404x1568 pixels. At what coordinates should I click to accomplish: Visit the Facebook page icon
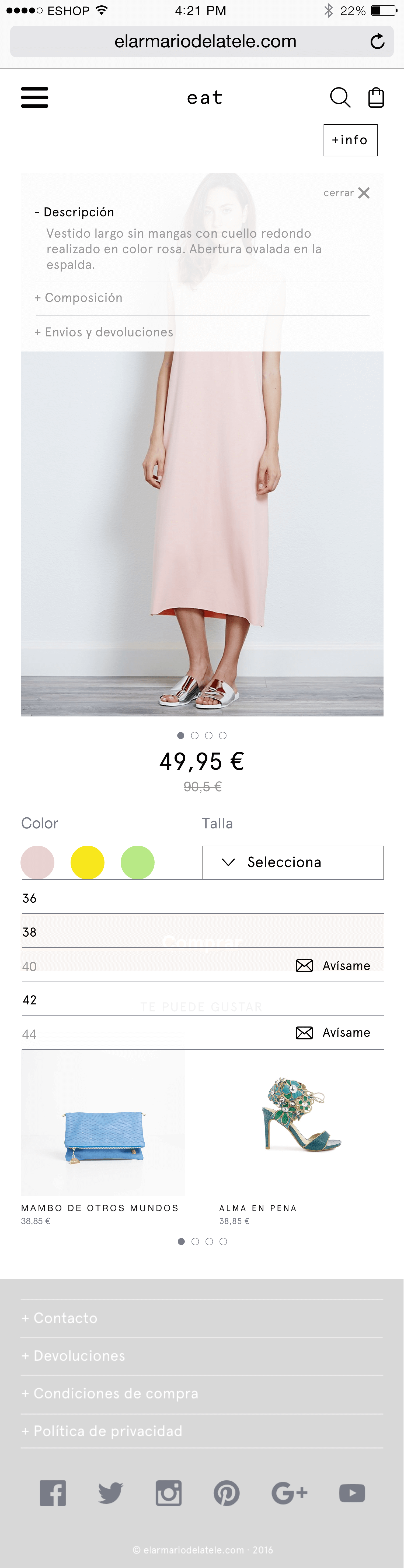tap(53, 1493)
